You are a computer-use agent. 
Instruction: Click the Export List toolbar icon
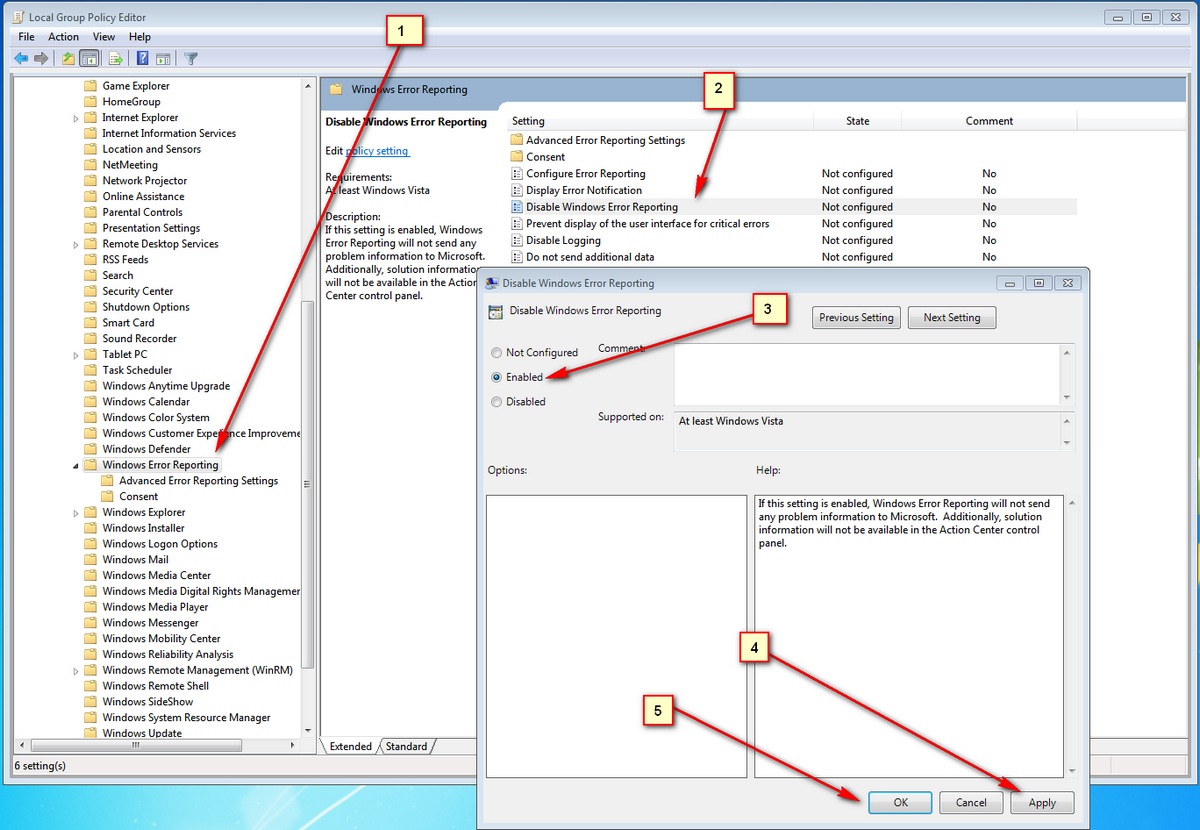point(115,58)
